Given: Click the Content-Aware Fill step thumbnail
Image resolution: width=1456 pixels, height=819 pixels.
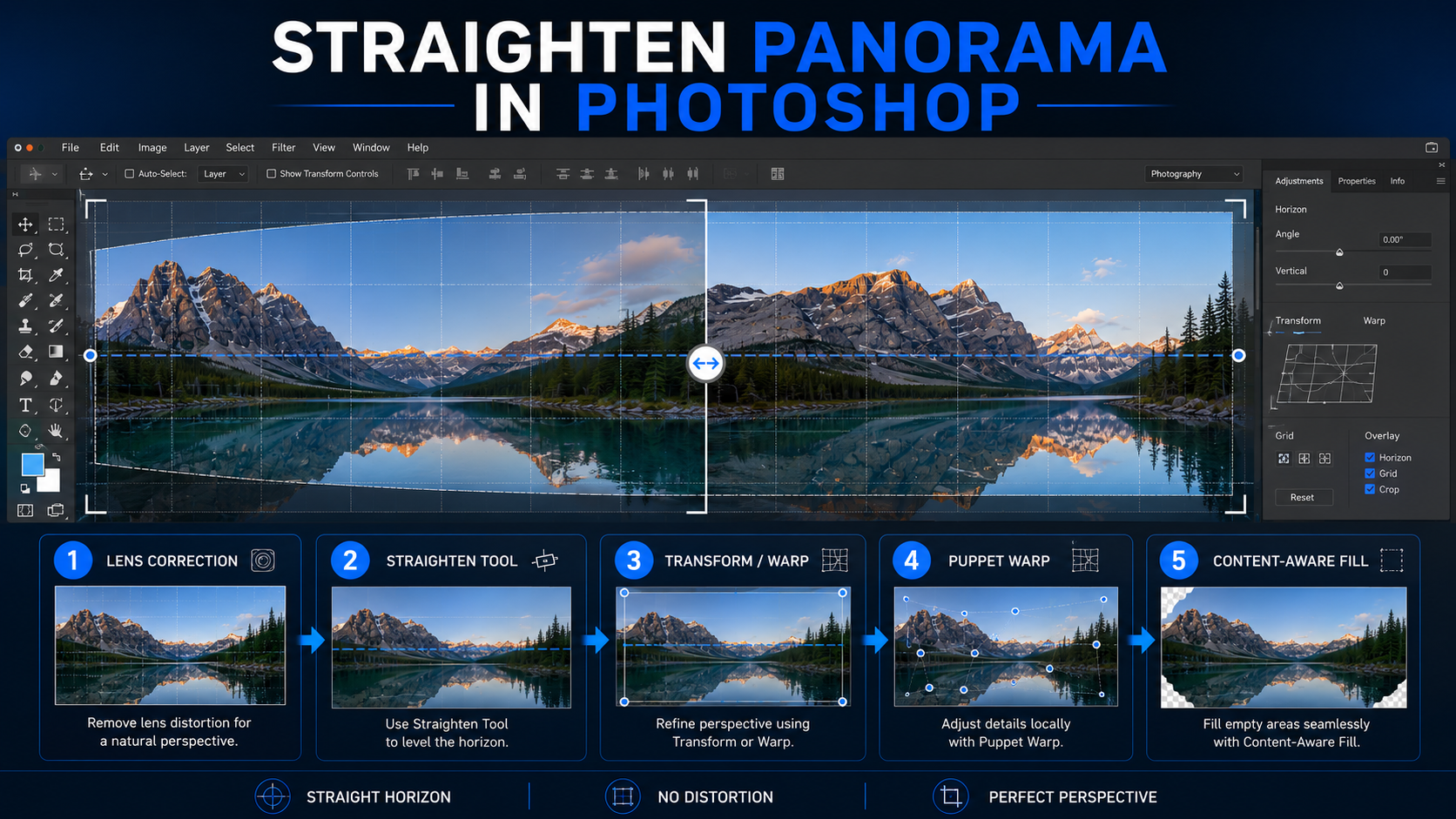Looking at the screenshot, I should point(1284,648).
